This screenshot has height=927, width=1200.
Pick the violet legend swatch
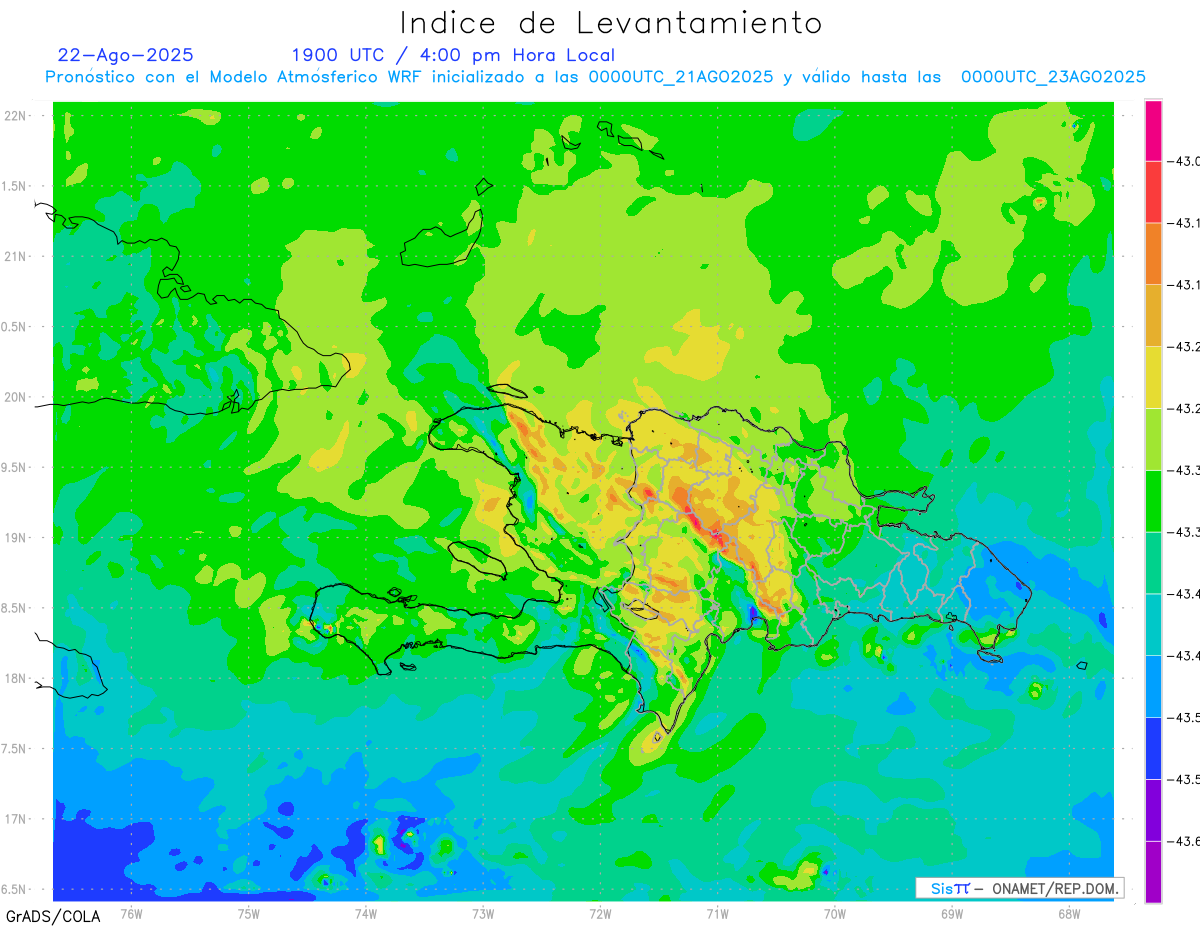[1153, 810]
